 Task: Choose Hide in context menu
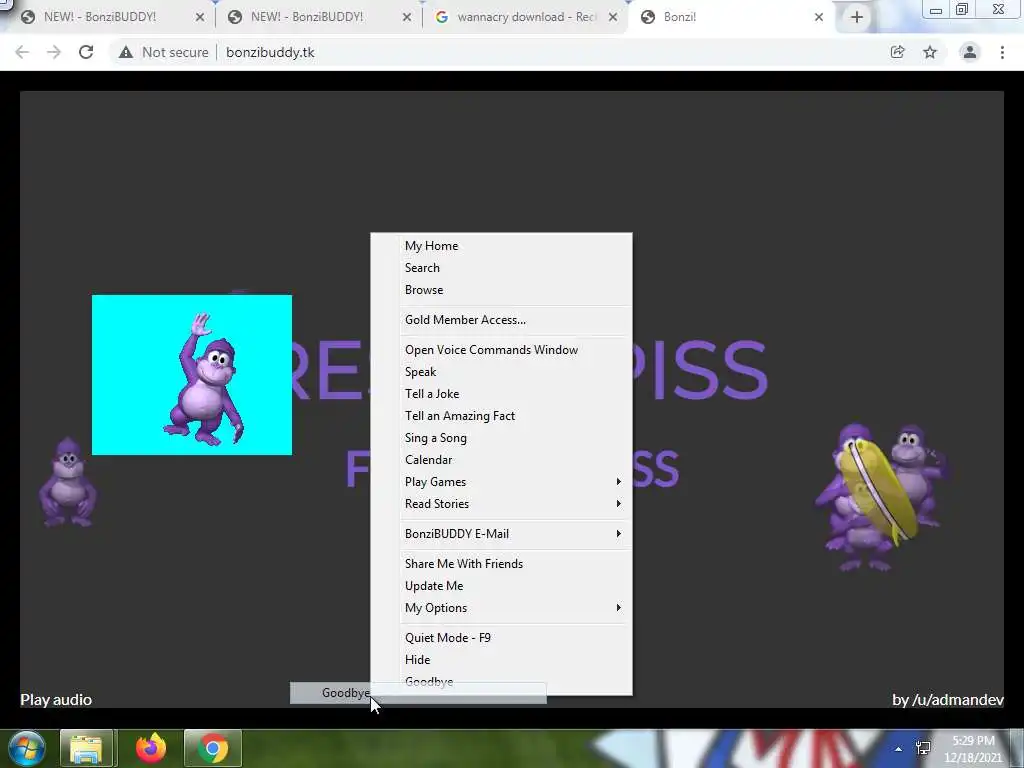[x=501, y=660]
